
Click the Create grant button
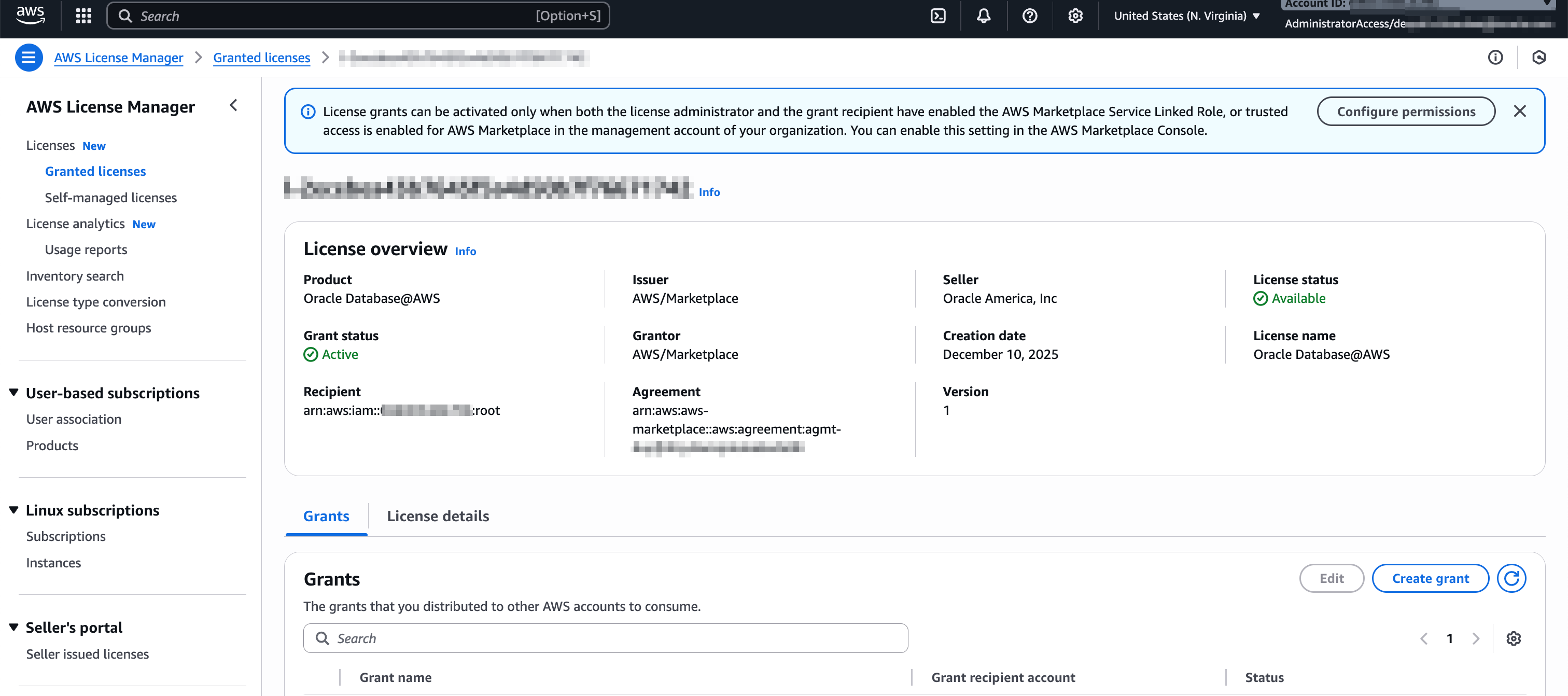[x=1431, y=578]
